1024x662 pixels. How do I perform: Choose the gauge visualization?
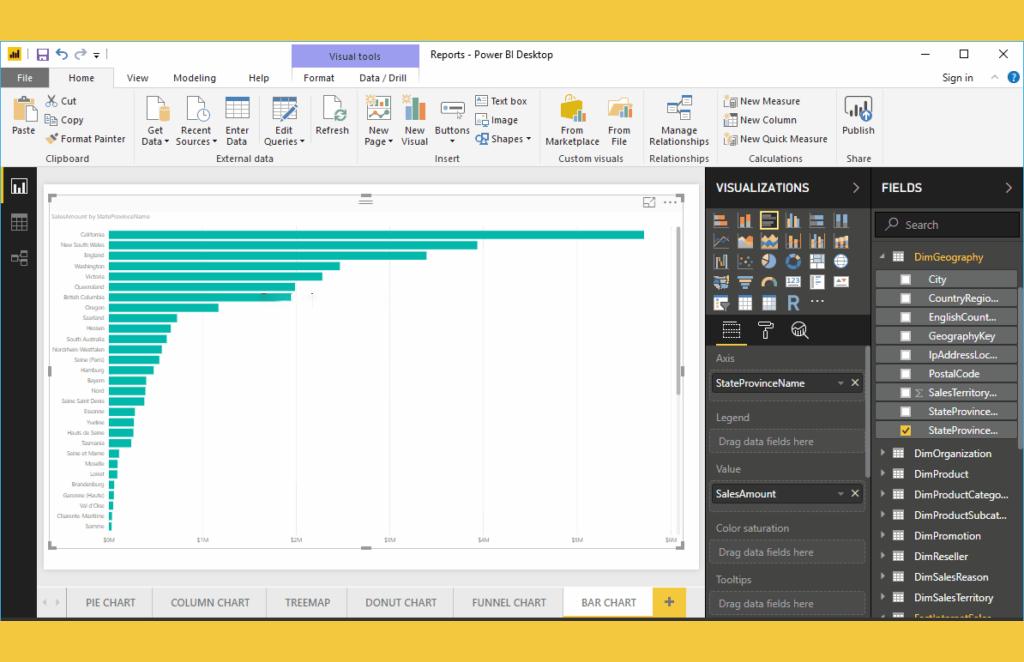pyautogui.click(x=769, y=282)
